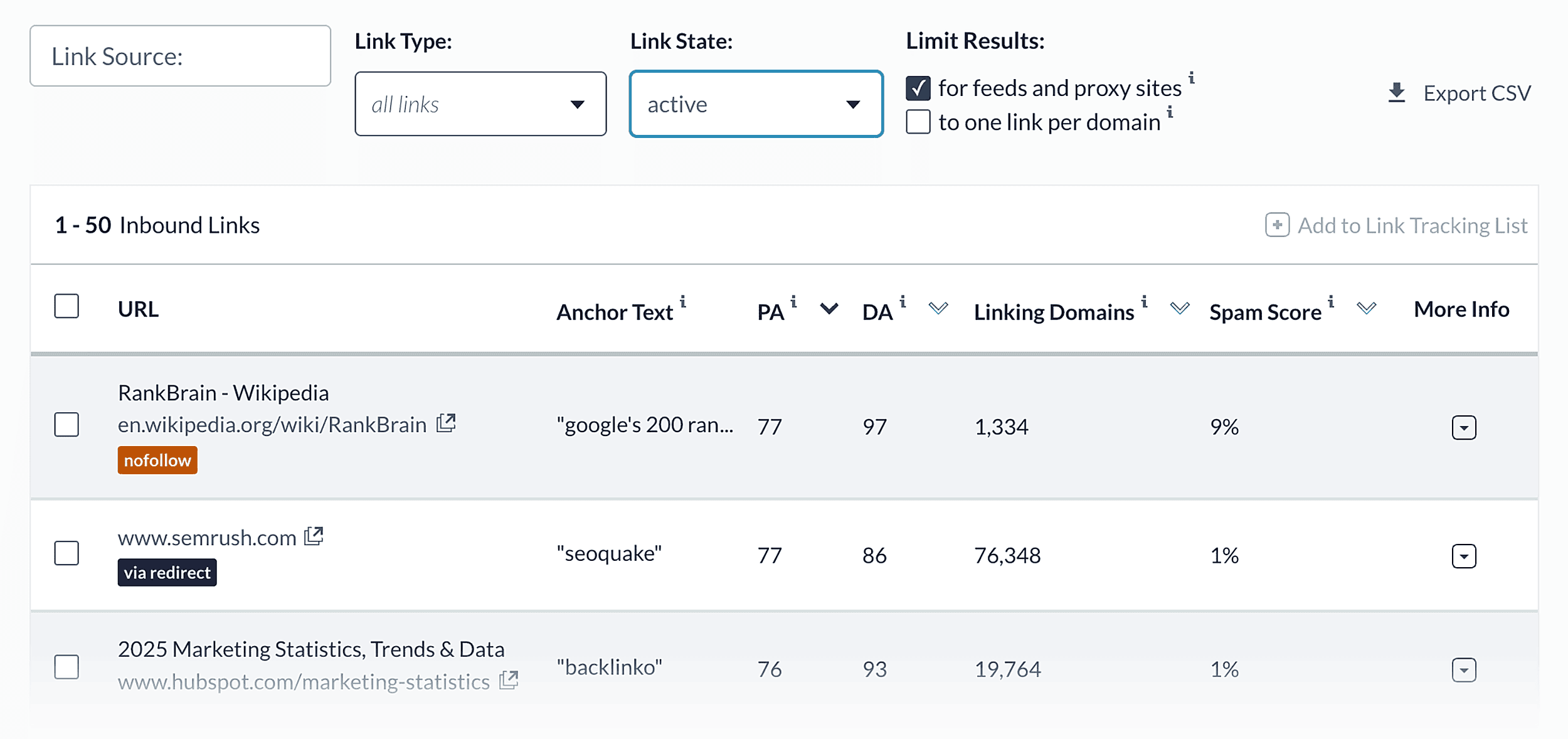Image resolution: width=1568 pixels, height=739 pixels.
Task: Click the Export CSV download icon
Action: [1397, 93]
